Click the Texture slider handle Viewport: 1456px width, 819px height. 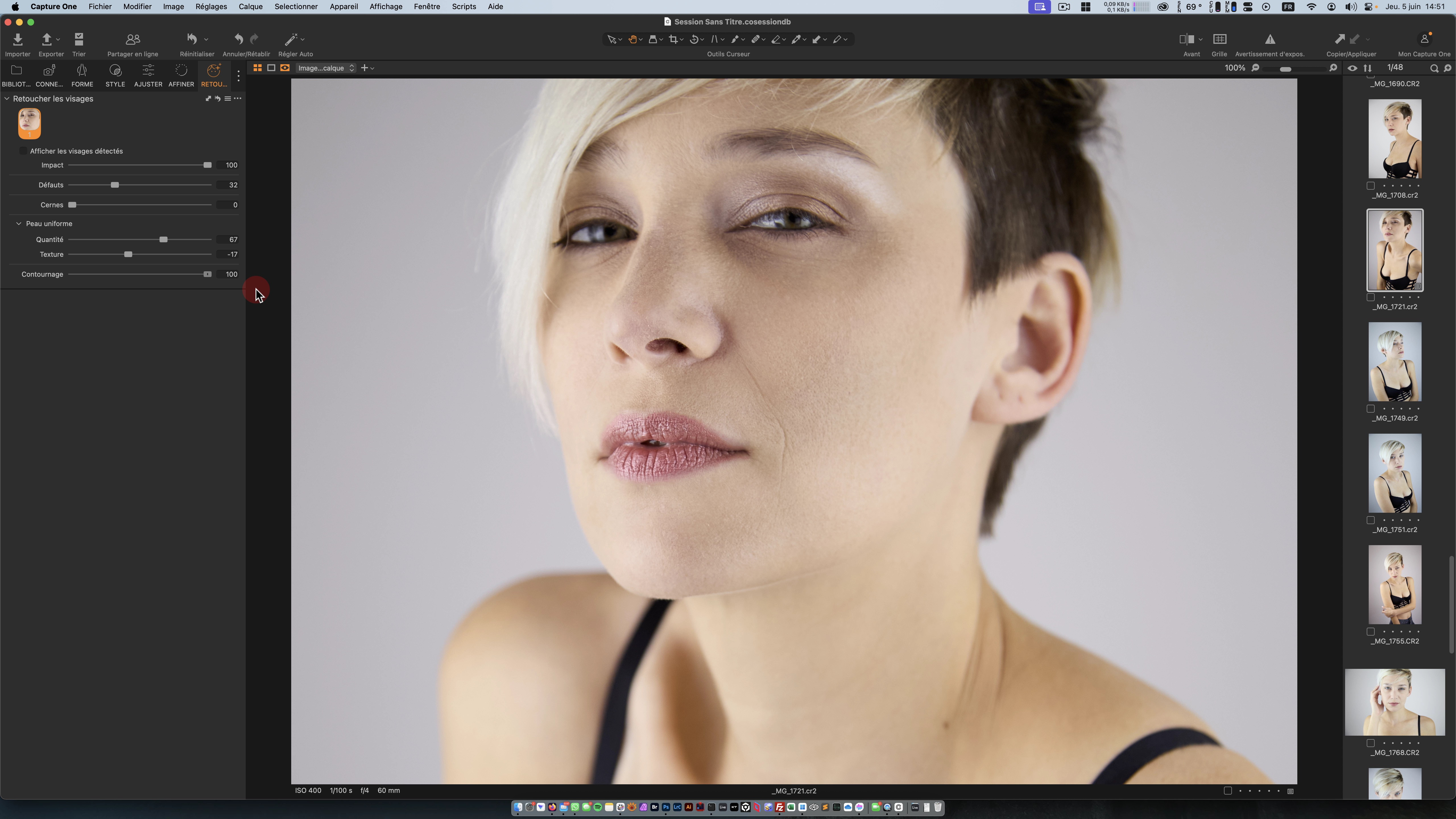pos(128,254)
